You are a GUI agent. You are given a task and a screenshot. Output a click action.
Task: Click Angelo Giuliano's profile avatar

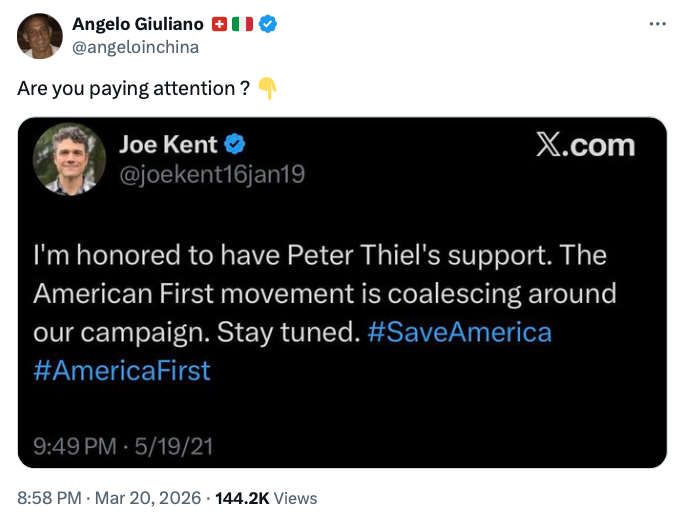click(40, 36)
